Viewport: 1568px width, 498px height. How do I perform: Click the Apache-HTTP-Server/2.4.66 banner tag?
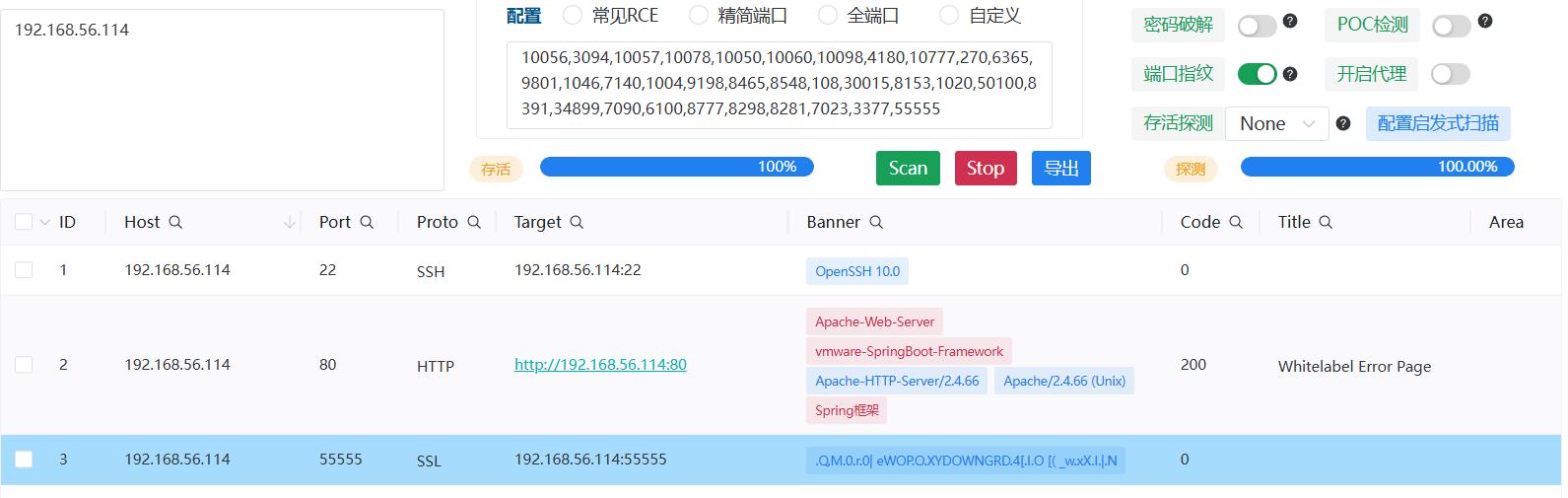[x=897, y=381]
